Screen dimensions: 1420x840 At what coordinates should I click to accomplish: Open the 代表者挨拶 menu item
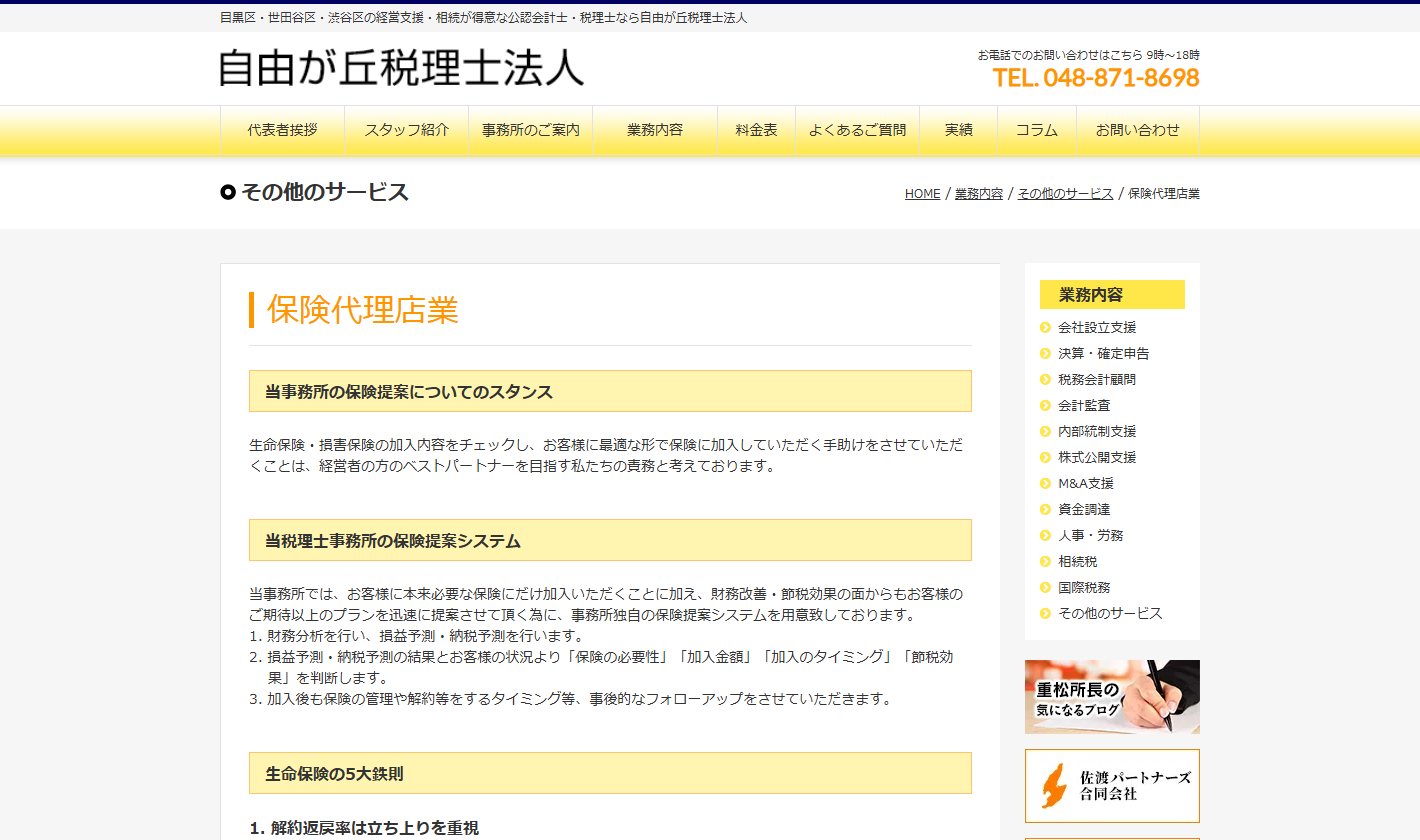282,130
